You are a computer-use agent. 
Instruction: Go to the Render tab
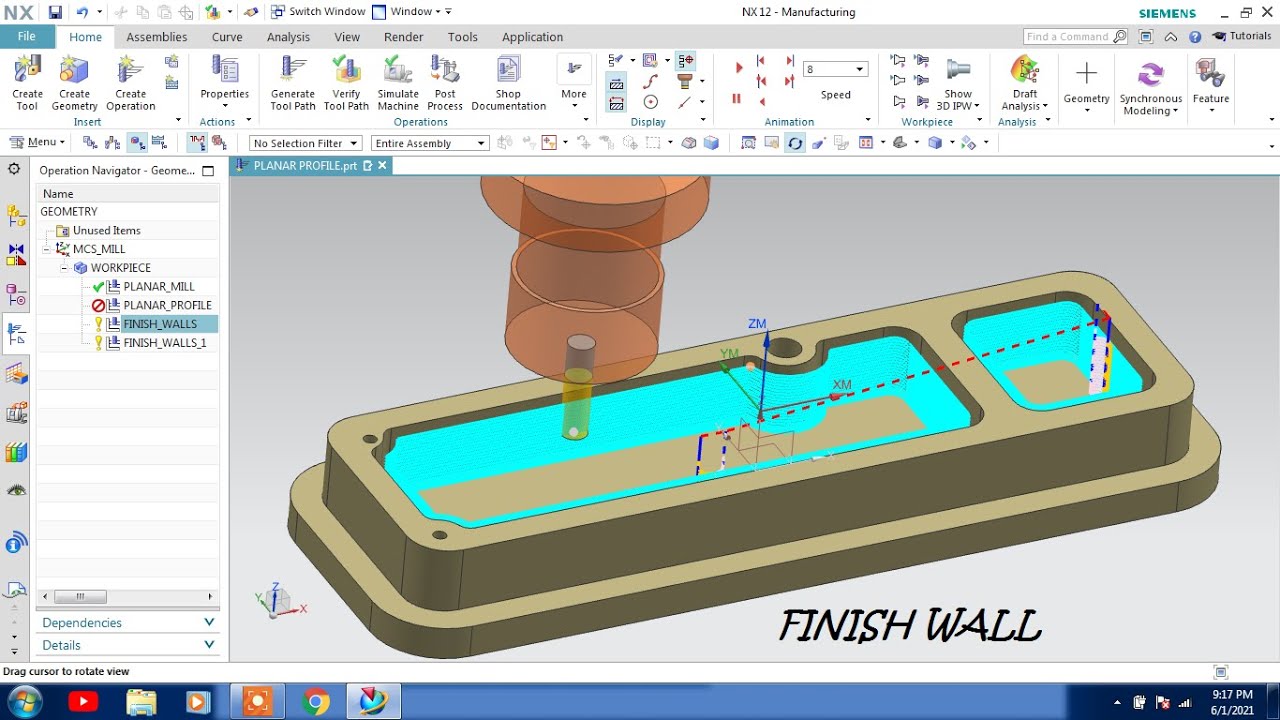tap(403, 37)
